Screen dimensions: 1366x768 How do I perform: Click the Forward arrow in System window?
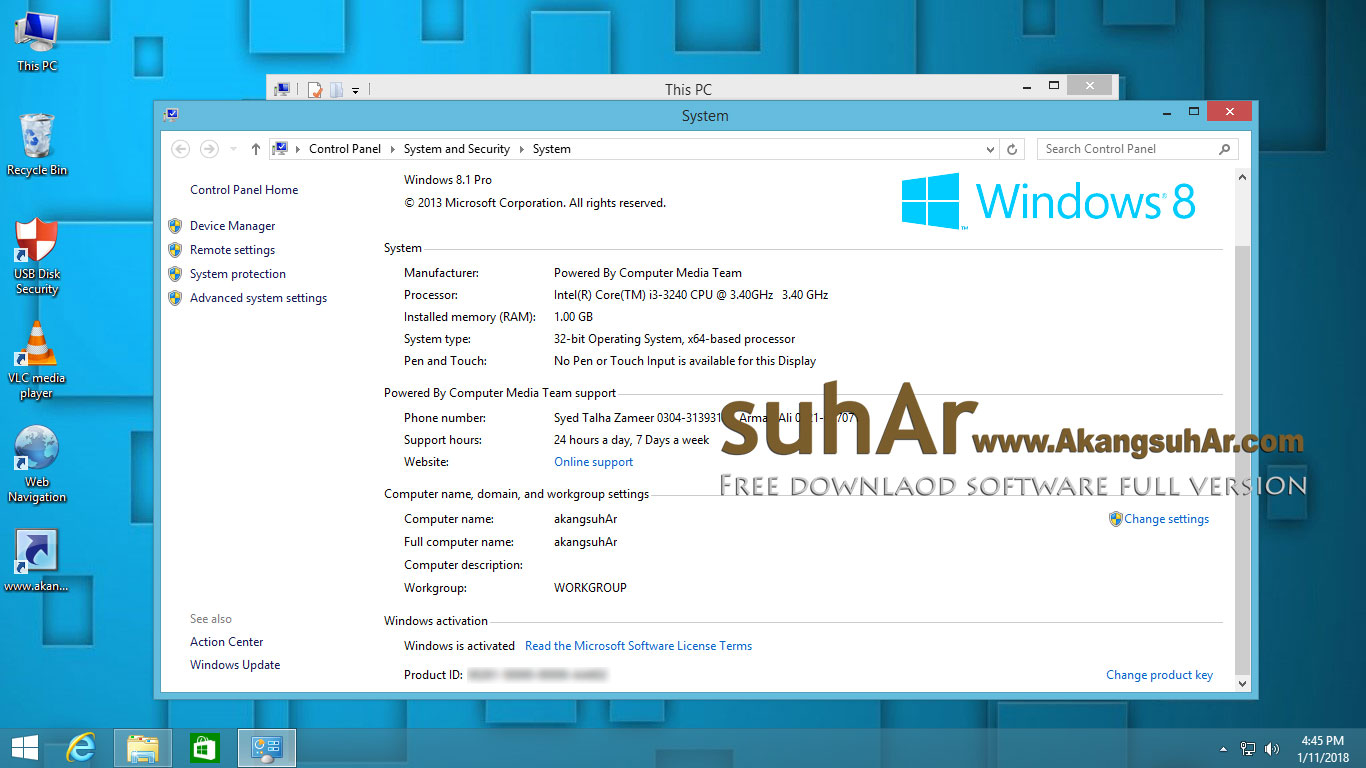coord(209,149)
